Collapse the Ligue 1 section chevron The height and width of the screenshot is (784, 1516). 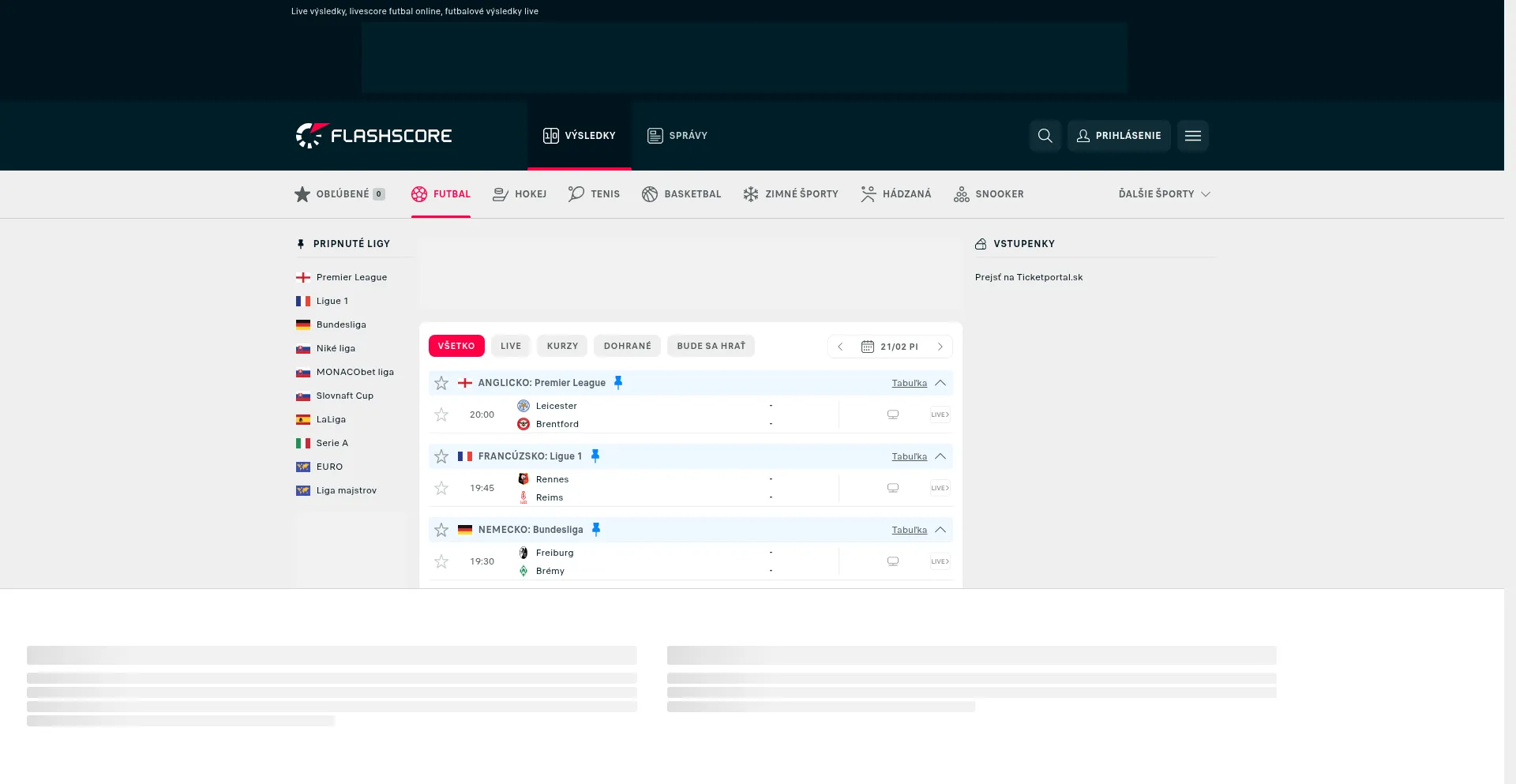[940, 456]
